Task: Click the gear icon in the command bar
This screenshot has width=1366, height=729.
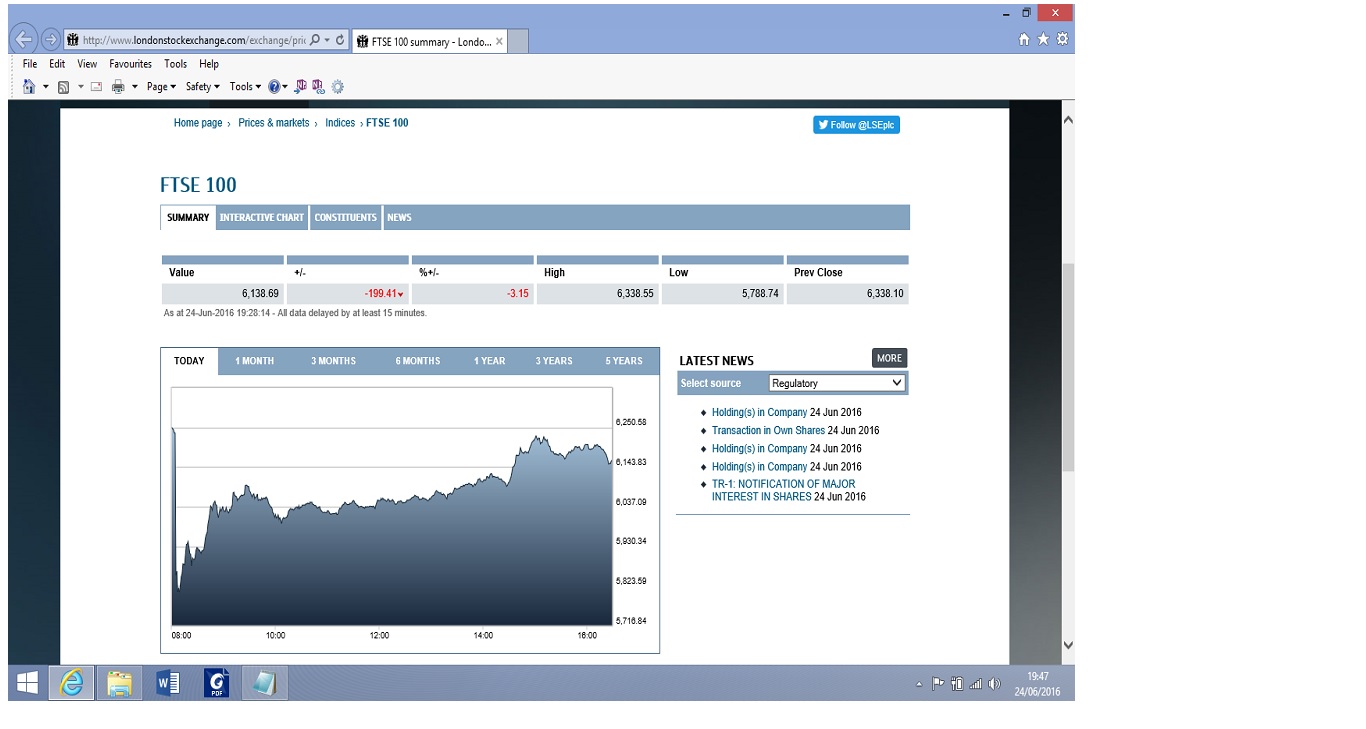Action: [337, 87]
